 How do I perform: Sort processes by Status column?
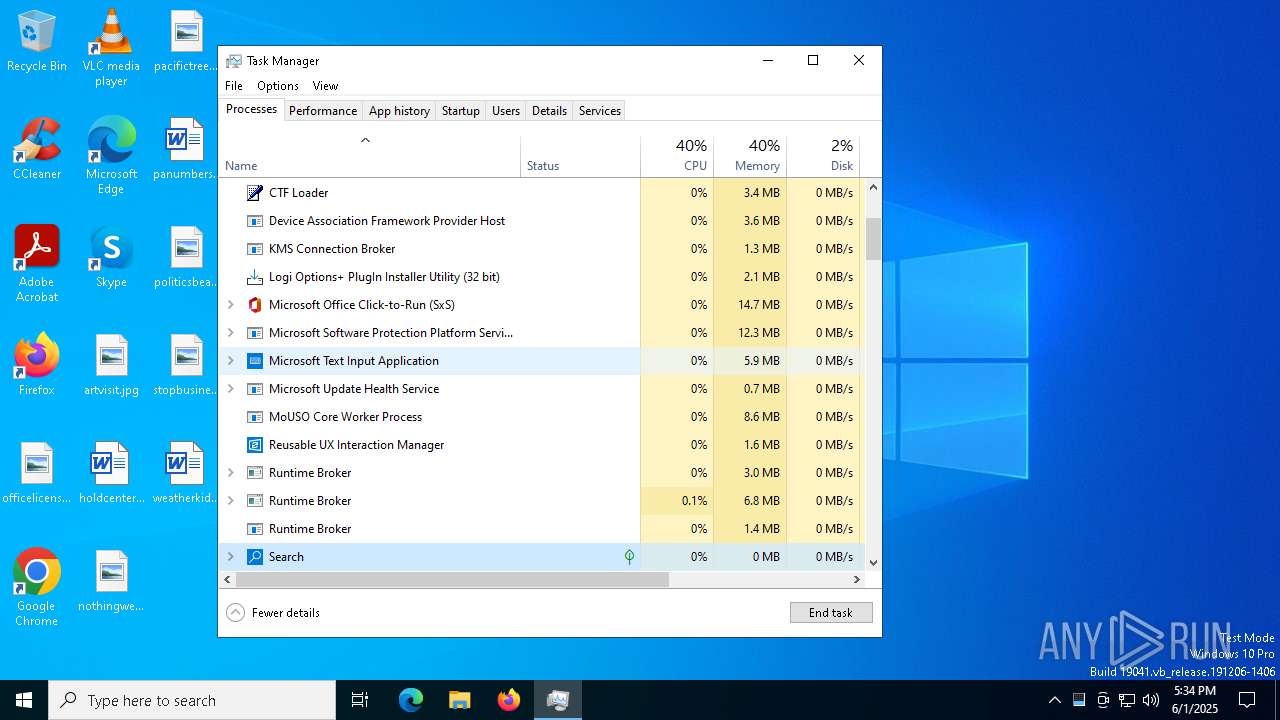[x=580, y=154]
